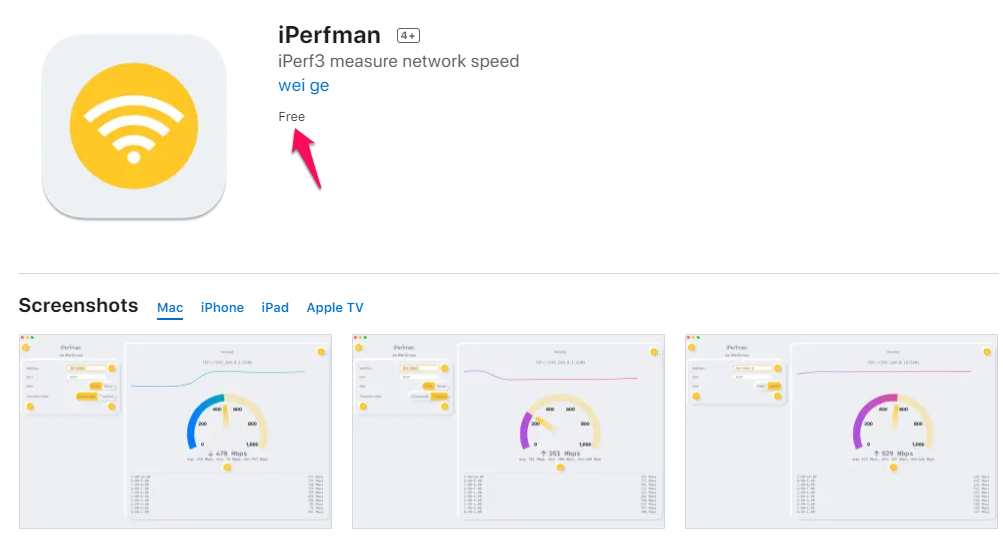The width and height of the screenshot is (1003, 551).
Task: Switch to the Mac screenshots tab
Action: pos(170,308)
